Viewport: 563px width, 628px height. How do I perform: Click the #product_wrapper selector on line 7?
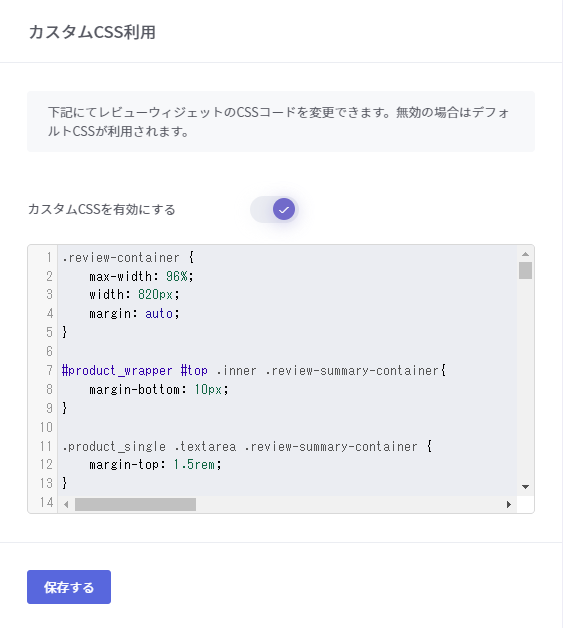[x=117, y=370]
